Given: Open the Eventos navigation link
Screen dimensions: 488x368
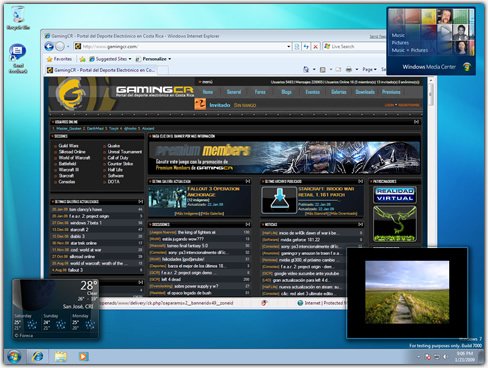Looking at the screenshot, I should coord(312,92).
